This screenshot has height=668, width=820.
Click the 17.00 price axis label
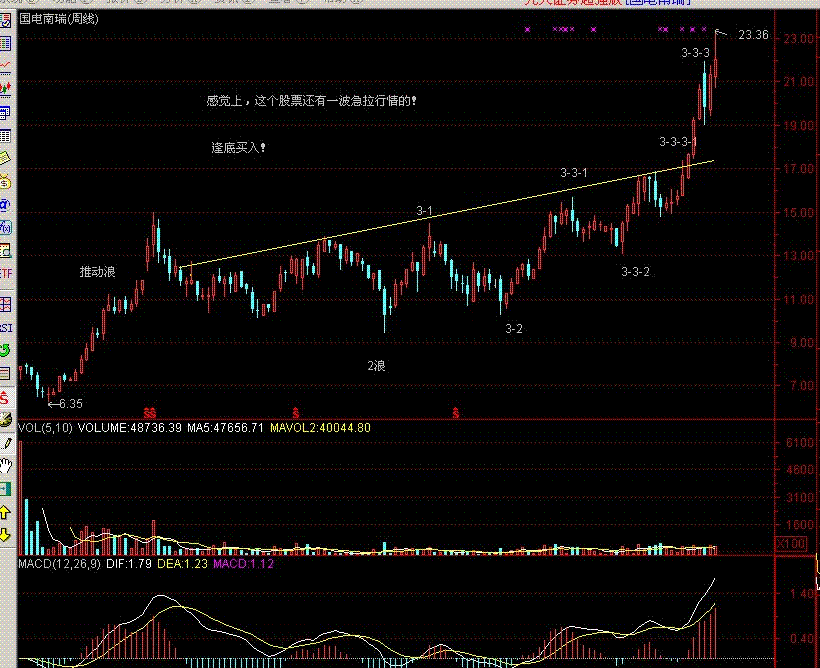coord(799,168)
